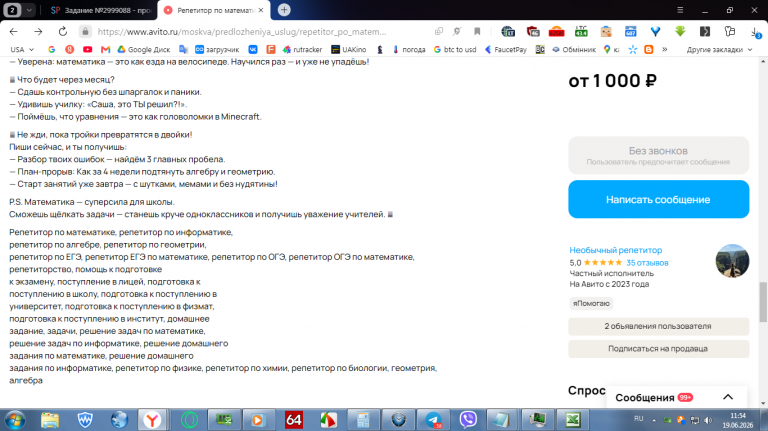Open the rutracker bookmark

(302, 49)
